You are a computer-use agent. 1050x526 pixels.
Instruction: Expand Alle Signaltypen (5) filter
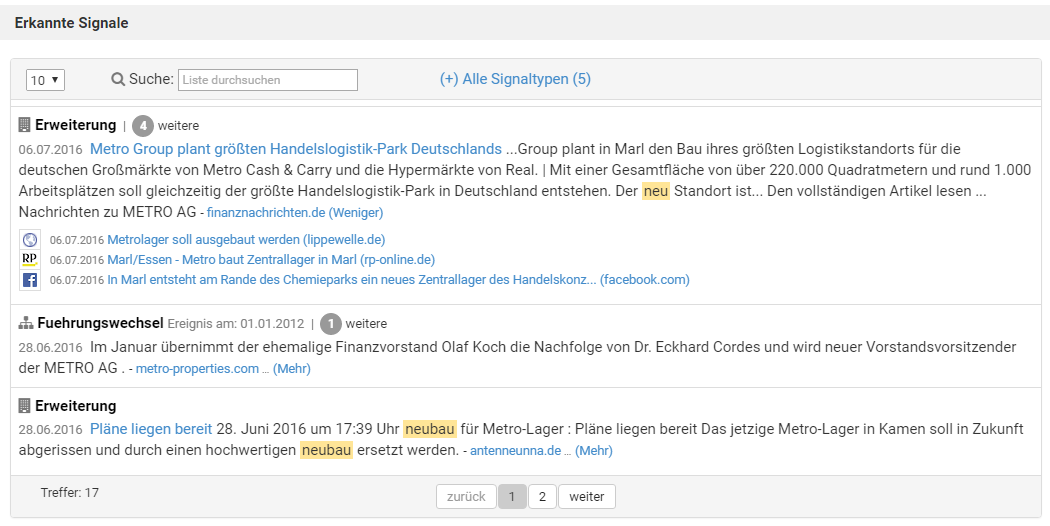[515, 79]
